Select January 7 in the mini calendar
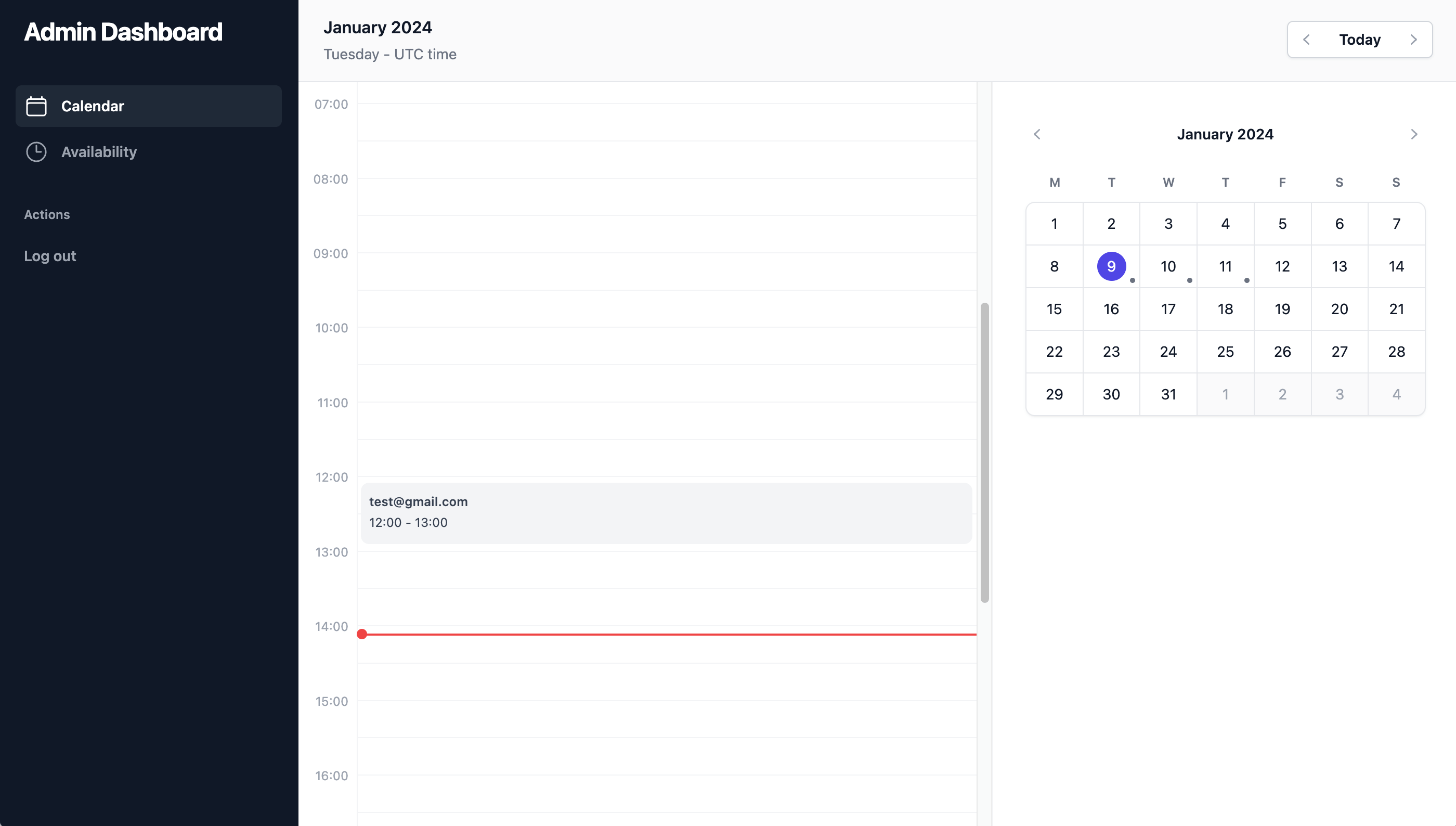 click(1397, 224)
